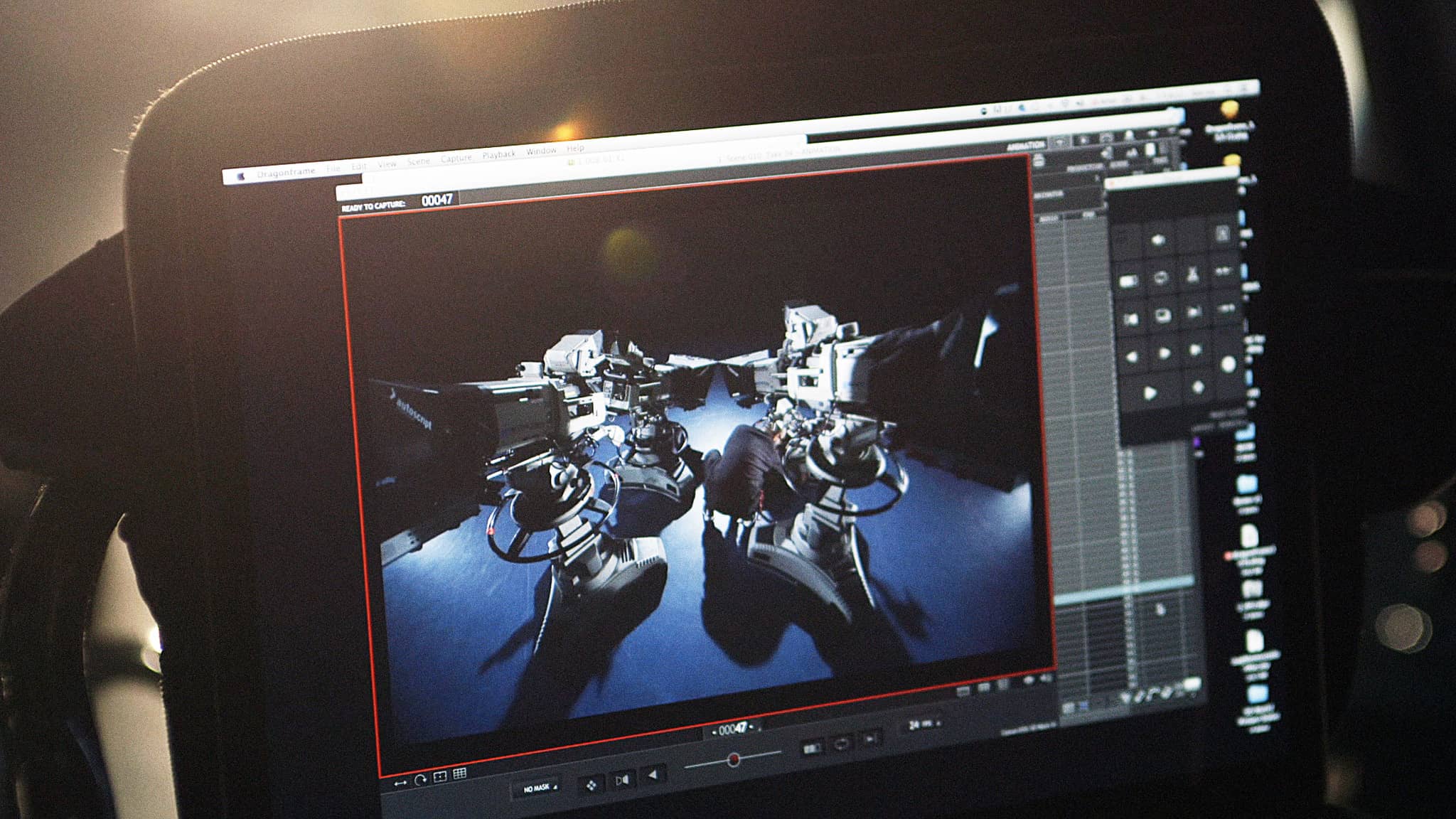Click the 00047 frame counter below the view

point(734,729)
